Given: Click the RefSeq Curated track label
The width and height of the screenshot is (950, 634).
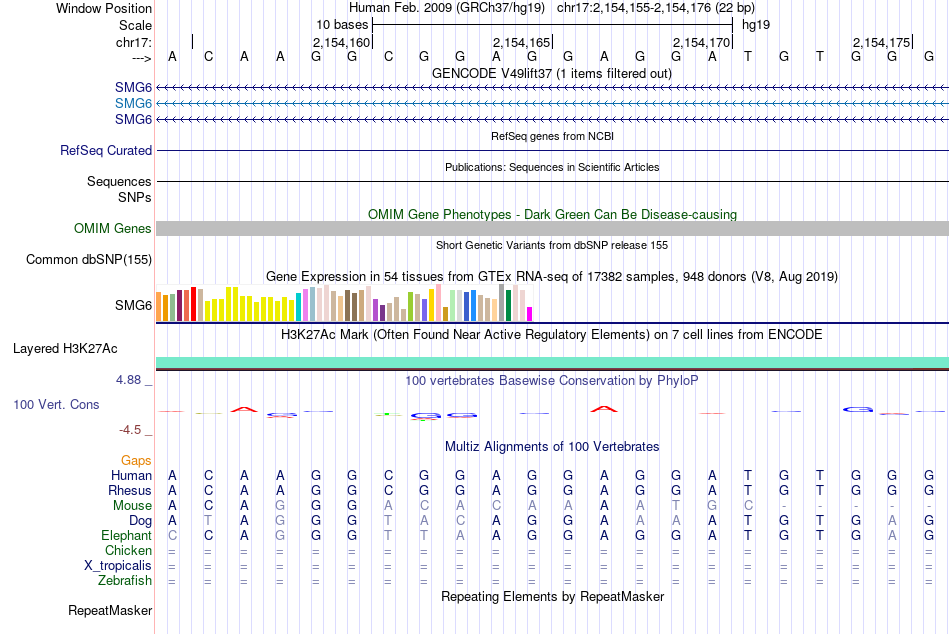Looking at the screenshot, I should (x=105, y=150).
